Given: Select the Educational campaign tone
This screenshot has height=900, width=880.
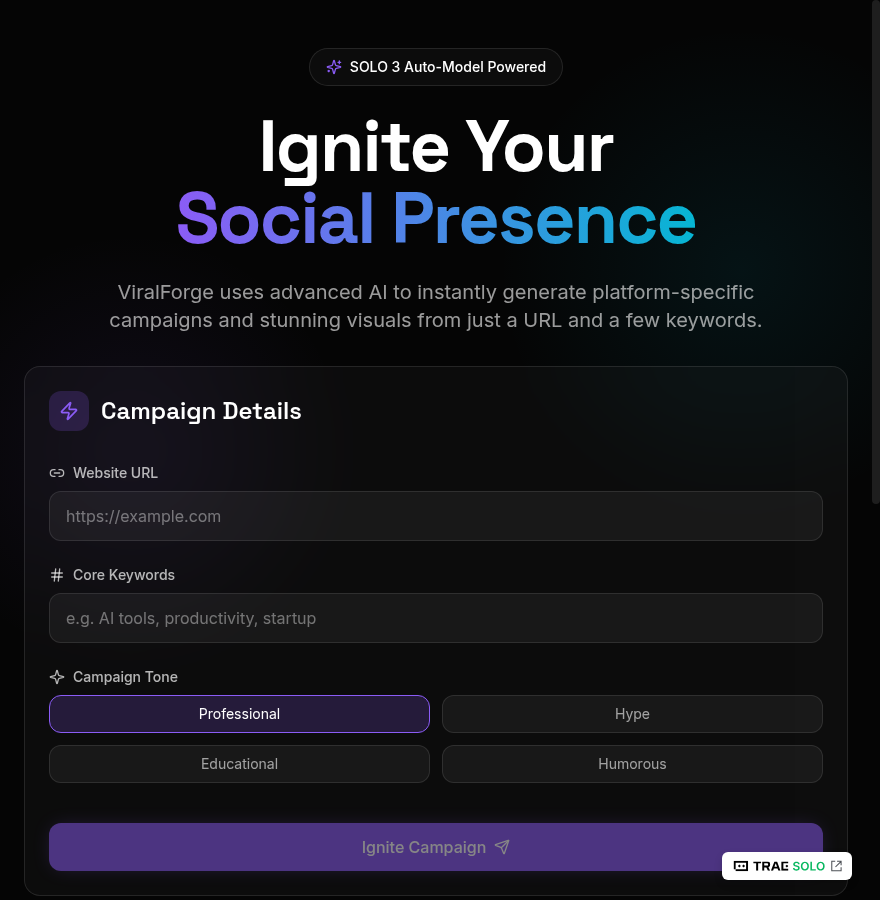Looking at the screenshot, I should click(239, 764).
